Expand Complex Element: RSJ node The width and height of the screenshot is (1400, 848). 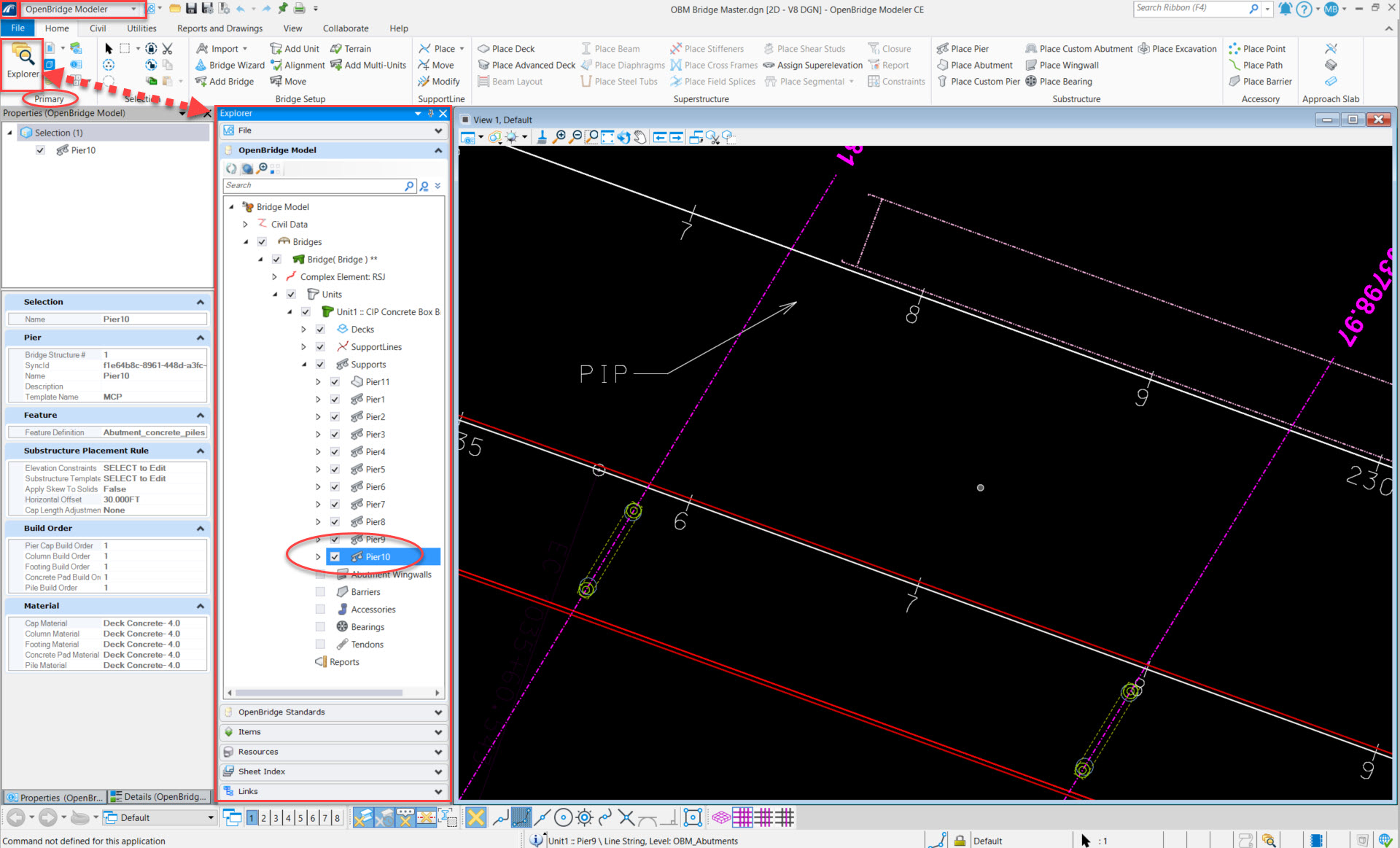point(274,277)
